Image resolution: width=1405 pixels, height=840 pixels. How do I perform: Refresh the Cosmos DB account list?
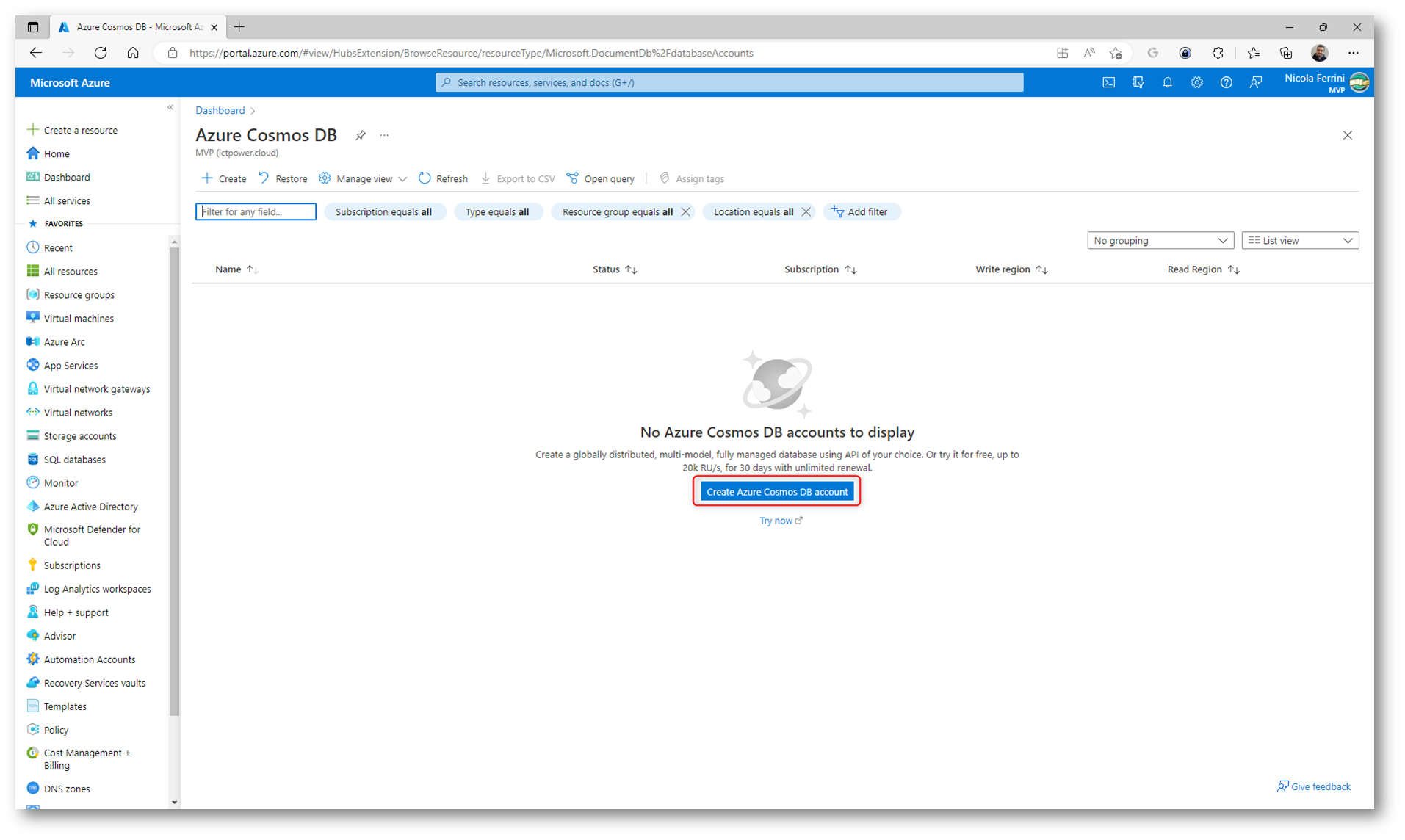443,178
